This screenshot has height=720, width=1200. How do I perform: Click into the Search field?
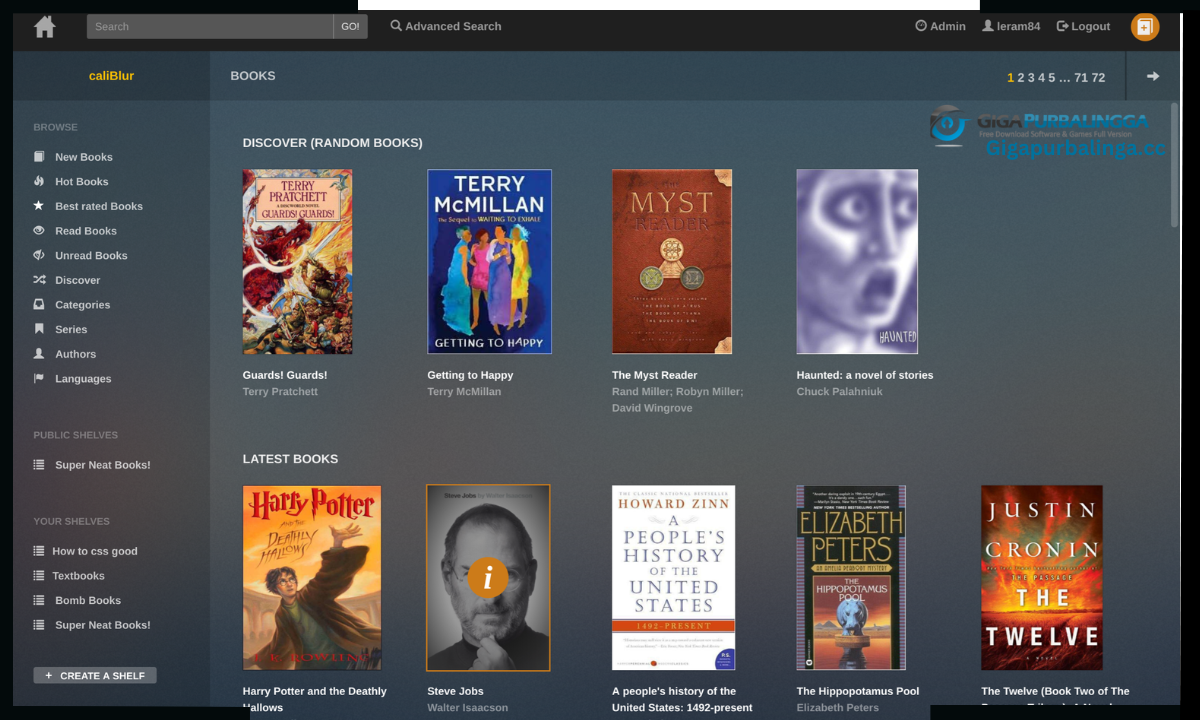pyautogui.click(x=210, y=27)
